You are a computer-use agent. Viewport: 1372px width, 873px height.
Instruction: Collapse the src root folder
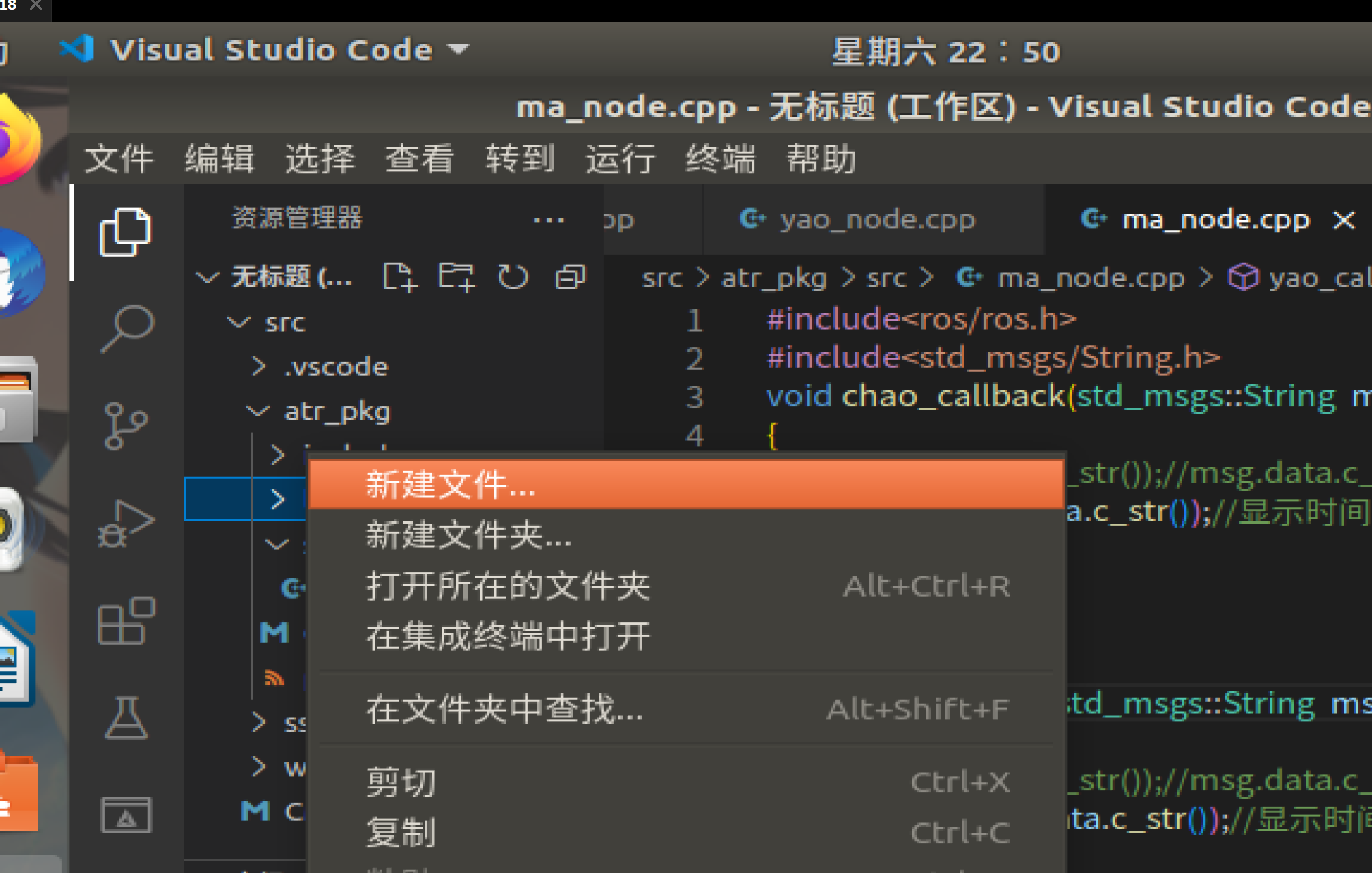point(285,322)
